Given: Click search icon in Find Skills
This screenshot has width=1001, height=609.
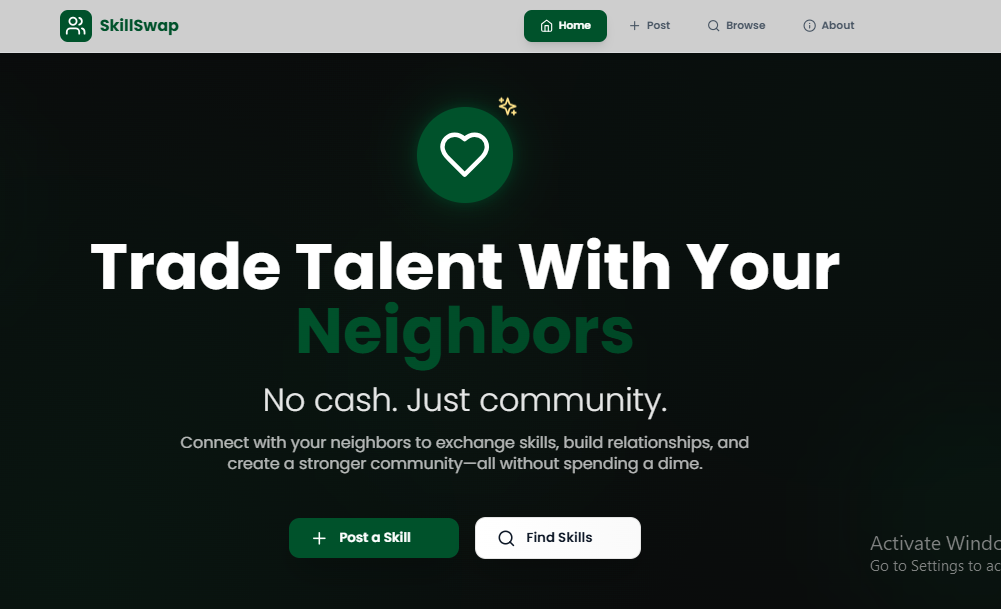Looking at the screenshot, I should point(506,538).
